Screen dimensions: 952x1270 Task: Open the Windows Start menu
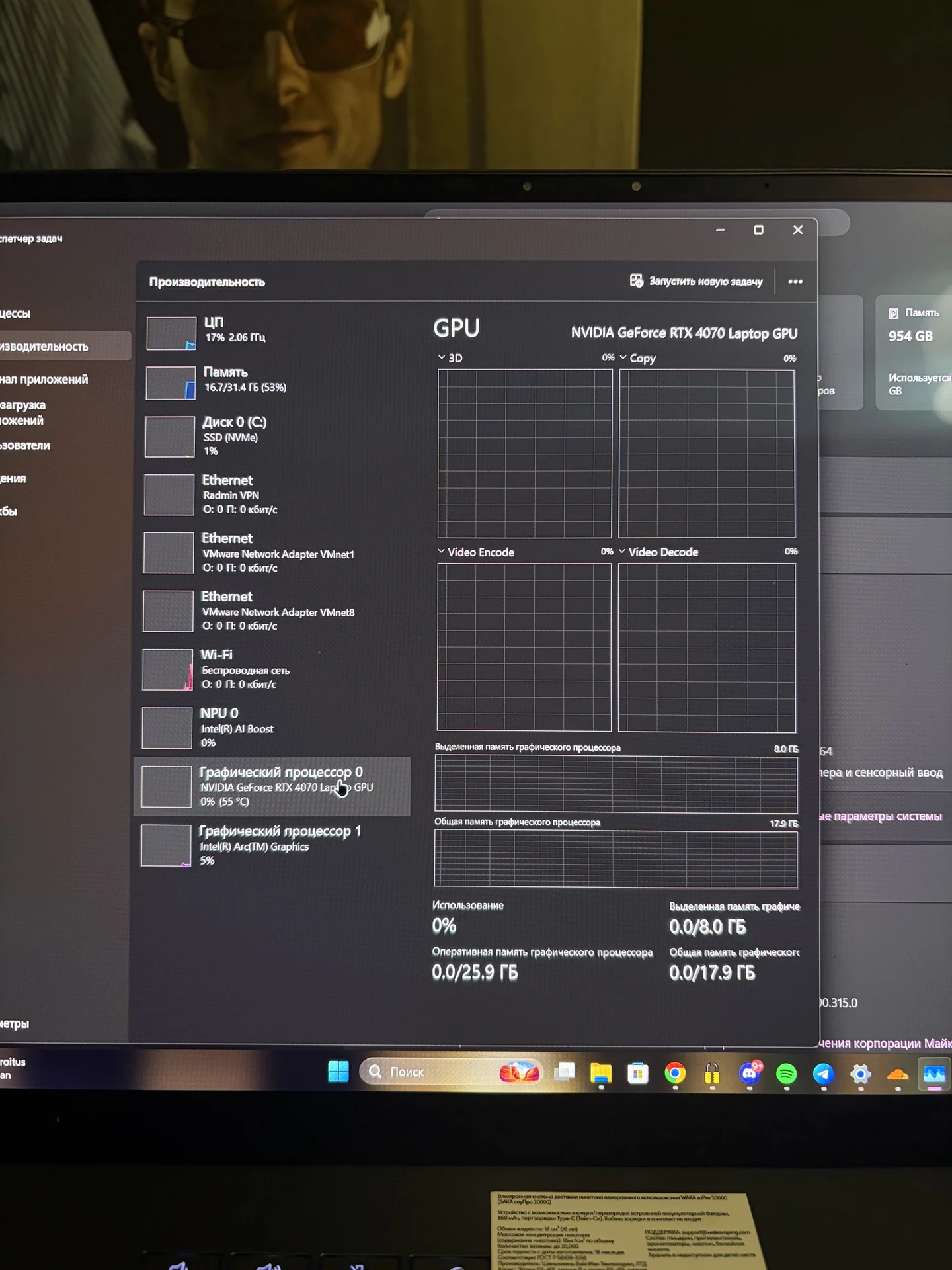pyautogui.click(x=338, y=1072)
